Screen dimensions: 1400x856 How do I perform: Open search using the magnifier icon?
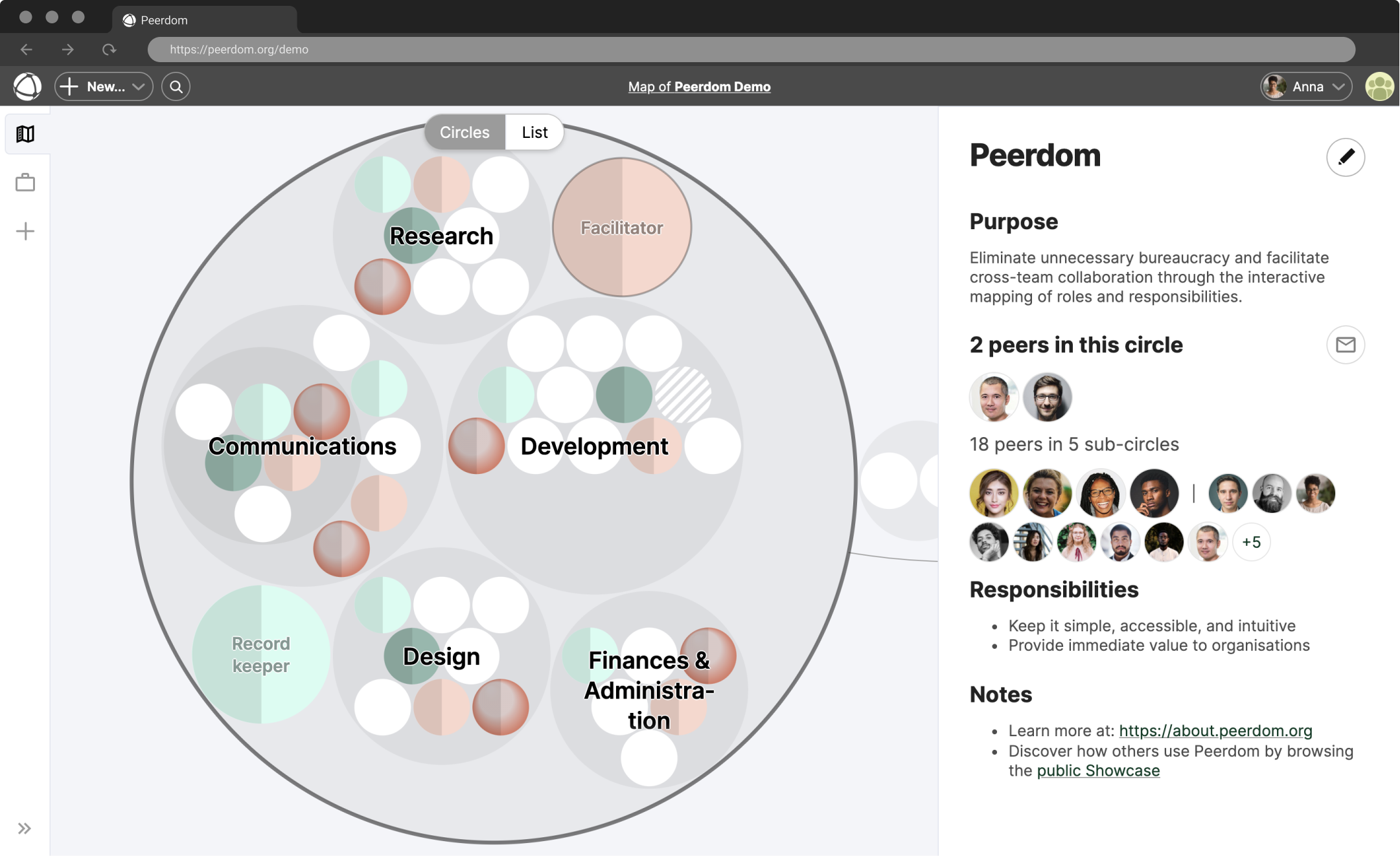coord(176,86)
